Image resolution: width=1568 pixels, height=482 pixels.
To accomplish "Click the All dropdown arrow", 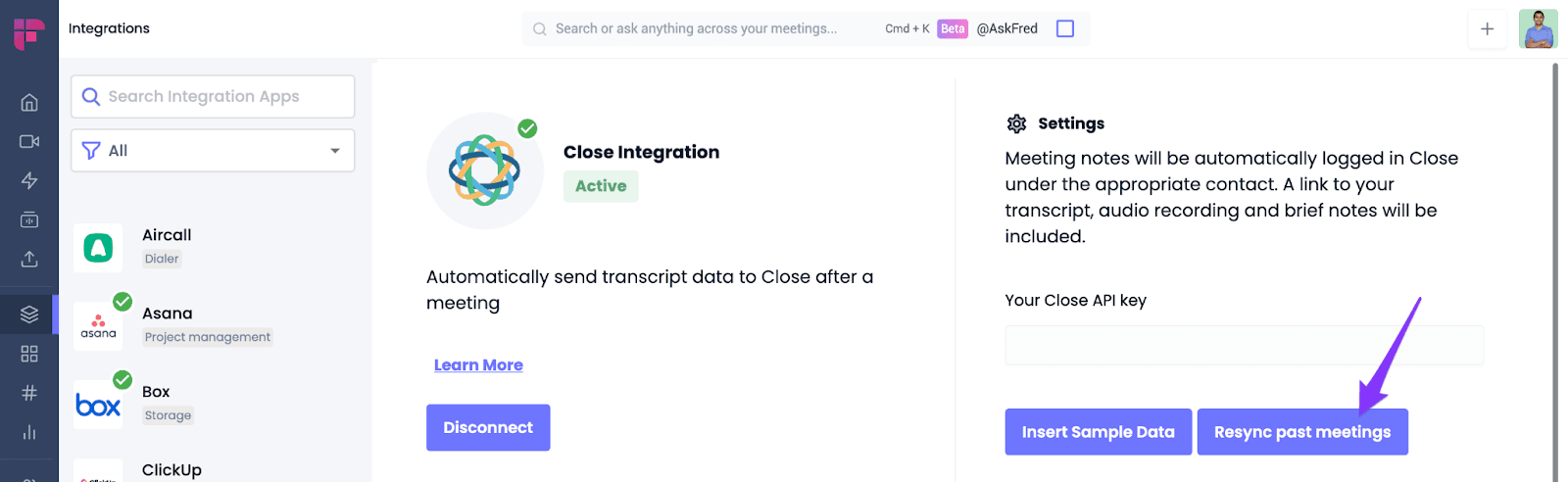I will (335, 151).
